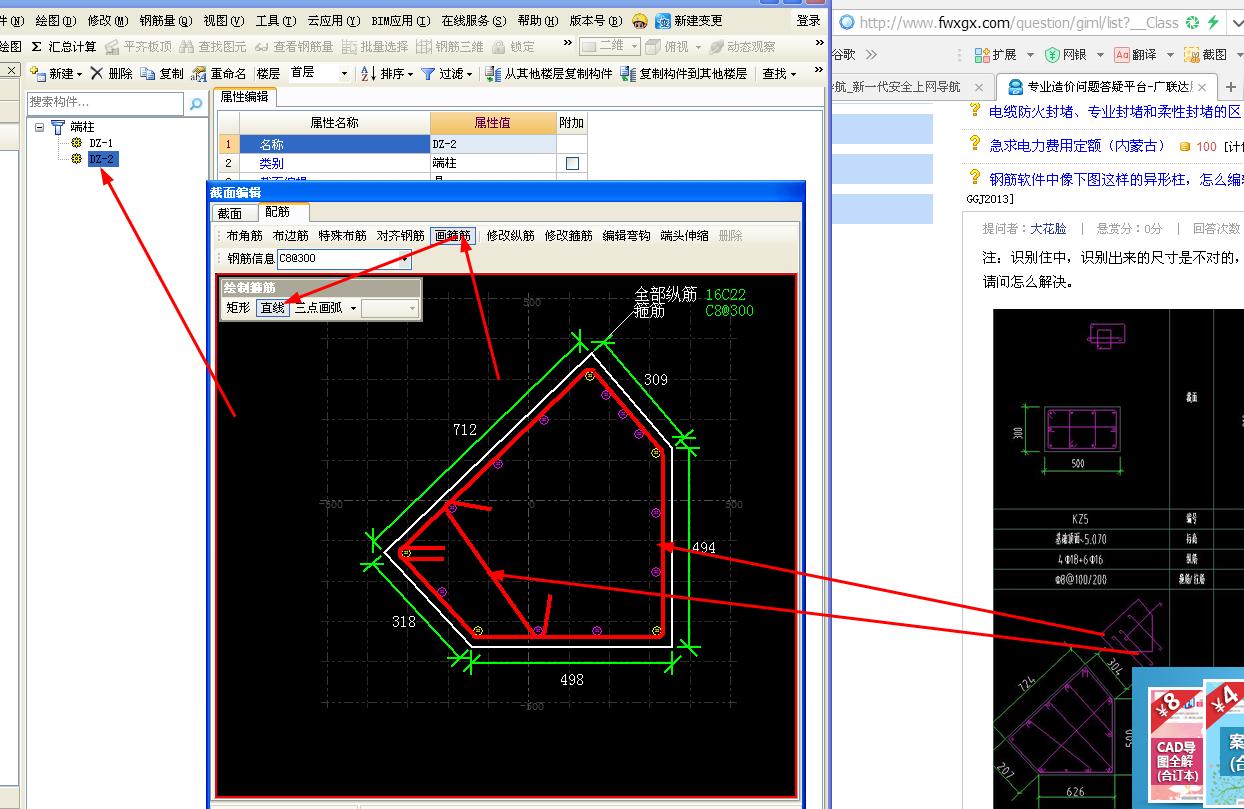Run 汇总计算 from the toolbar
1244x809 pixels.
64,47
